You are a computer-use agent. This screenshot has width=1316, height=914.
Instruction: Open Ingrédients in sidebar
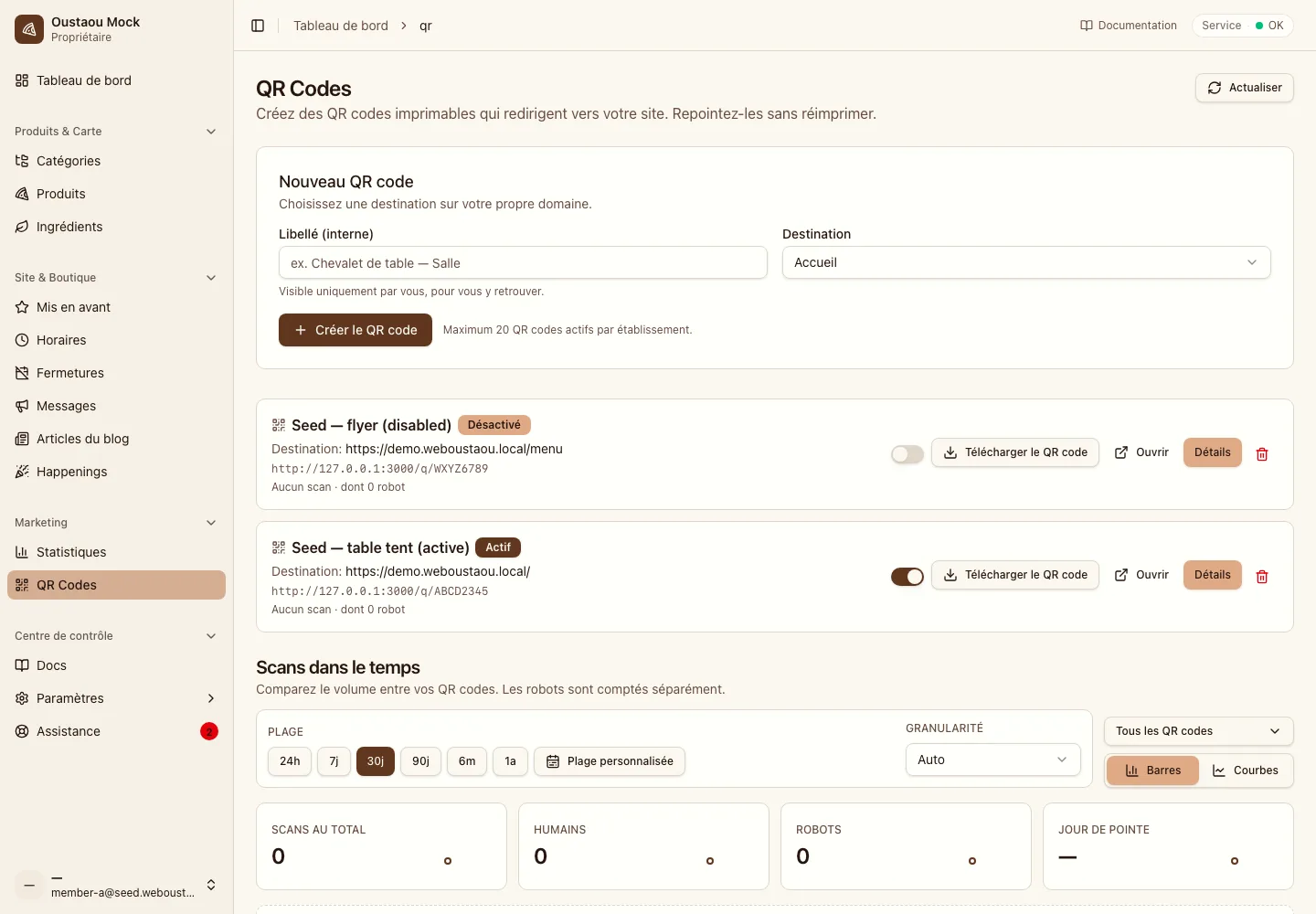tap(116, 227)
